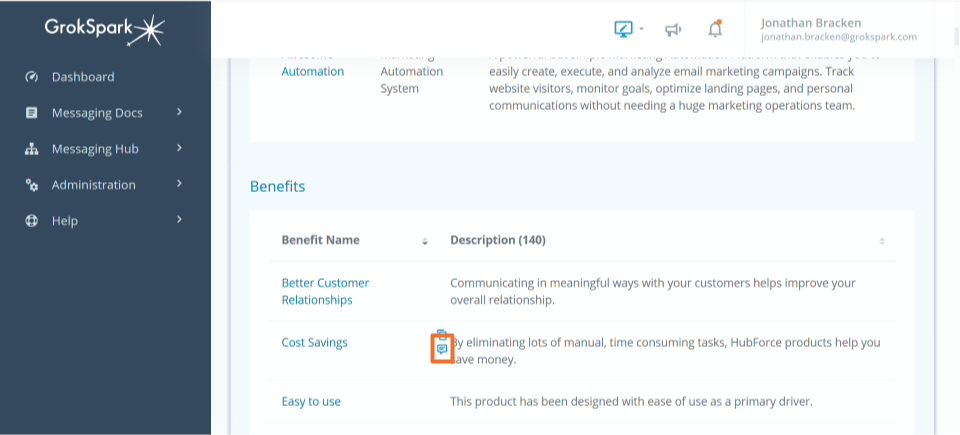Click the Better Customer Relationships description text

pos(653,292)
